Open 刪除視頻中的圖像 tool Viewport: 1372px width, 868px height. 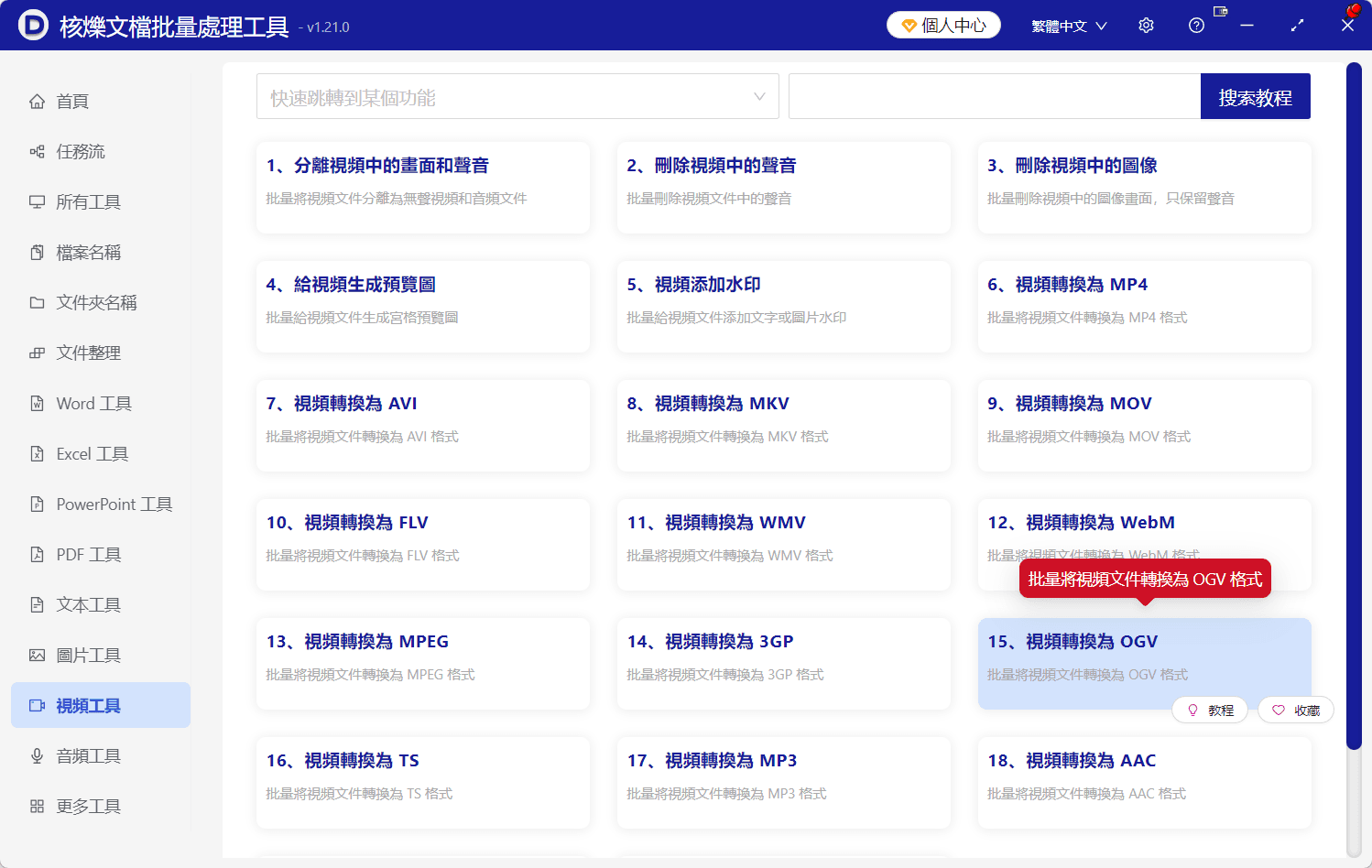1145,188
